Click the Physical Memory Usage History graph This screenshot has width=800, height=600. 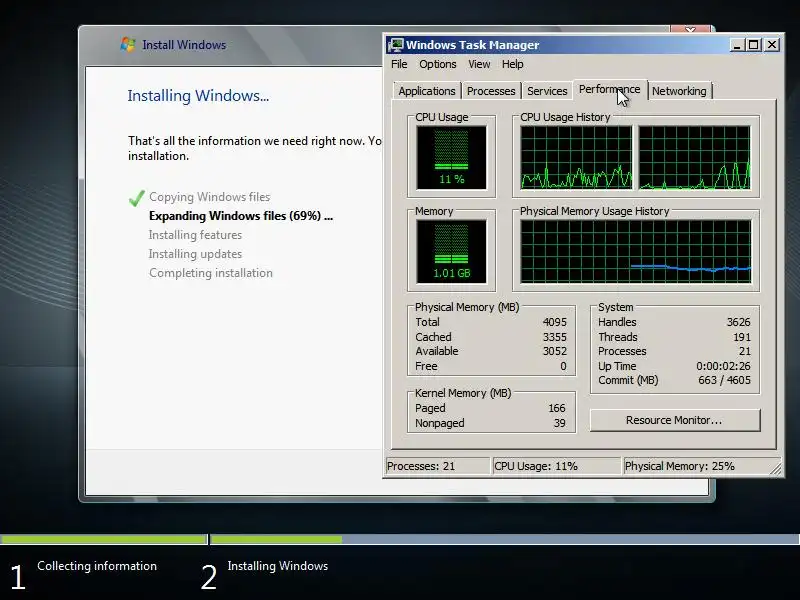(x=636, y=252)
